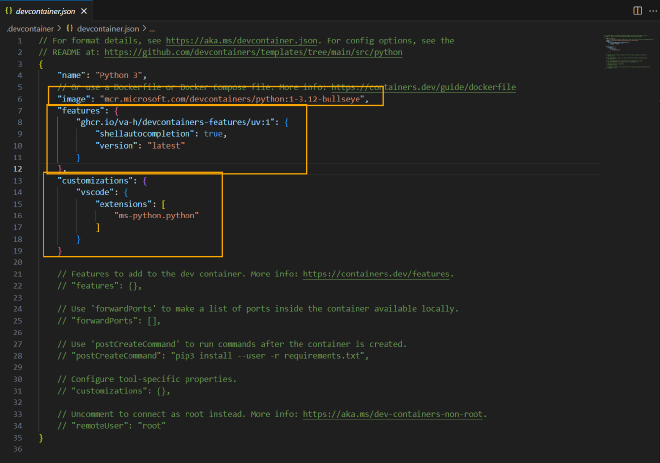Click line number 7 in gutter
Screen dimensions: 660x463
tap(20, 111)
